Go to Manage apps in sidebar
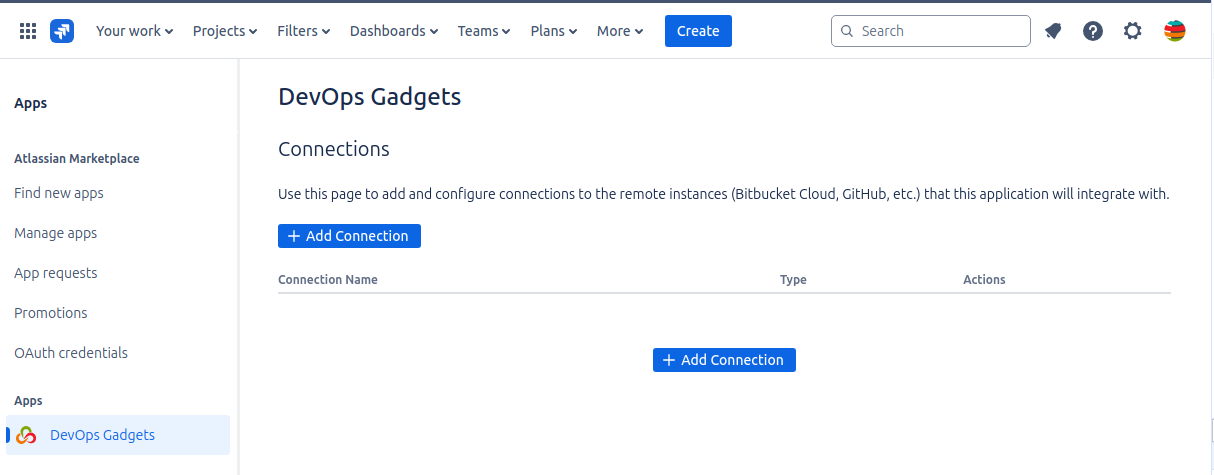1214x475 pixels. pyautogui.click(x=56, y=233)
